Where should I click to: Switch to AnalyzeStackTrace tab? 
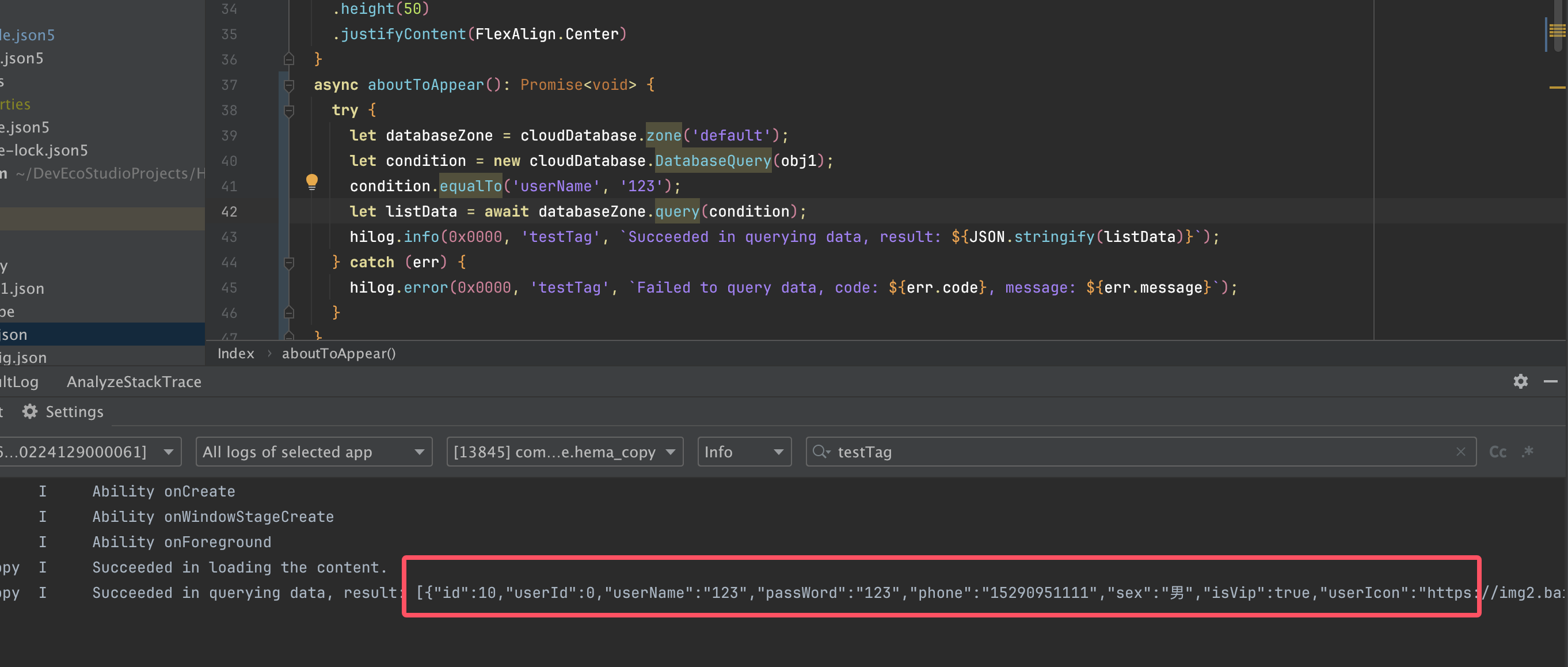pyautogui.click(x=134, y=382)
